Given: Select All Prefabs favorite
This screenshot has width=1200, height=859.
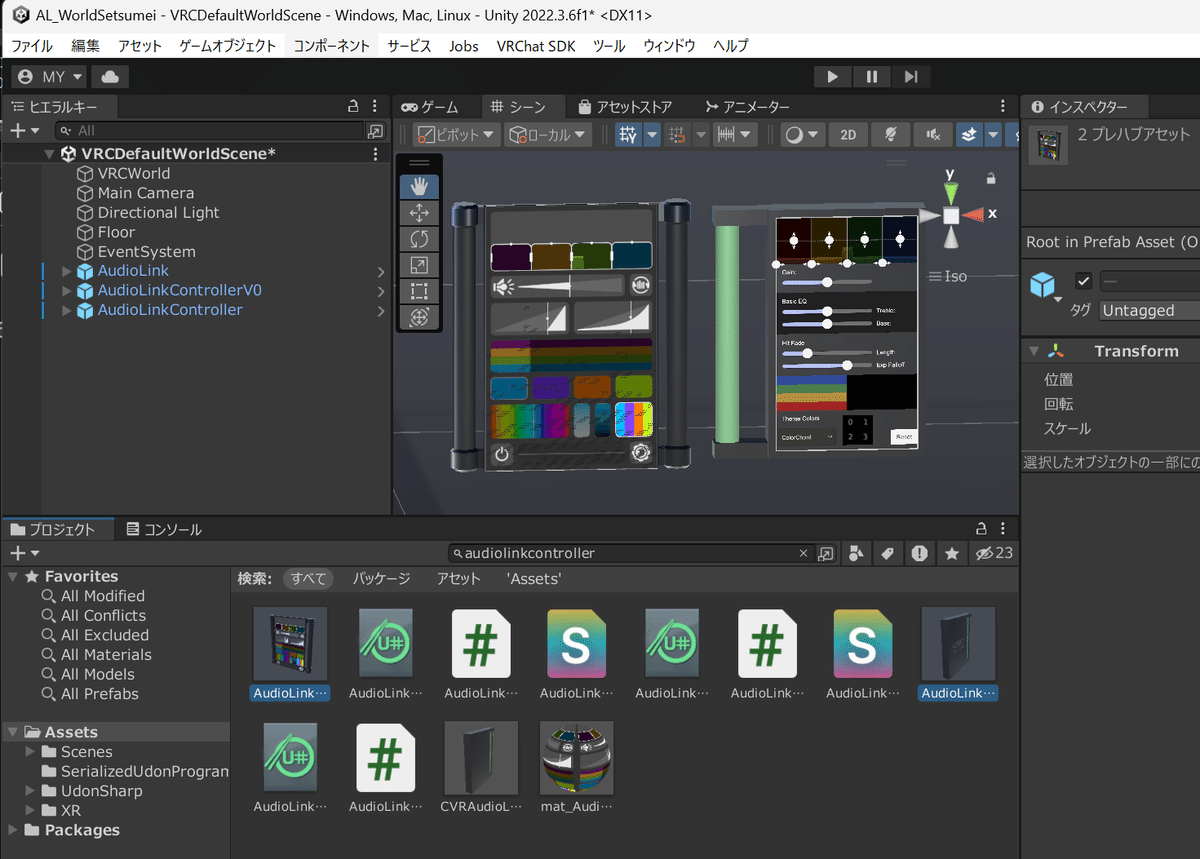Looking at the screenshot, I should tap(99, 694).
